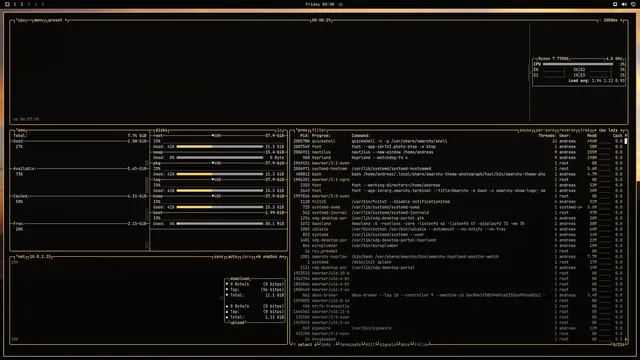Switch to workspace 1 in top bar

(15, 4)
